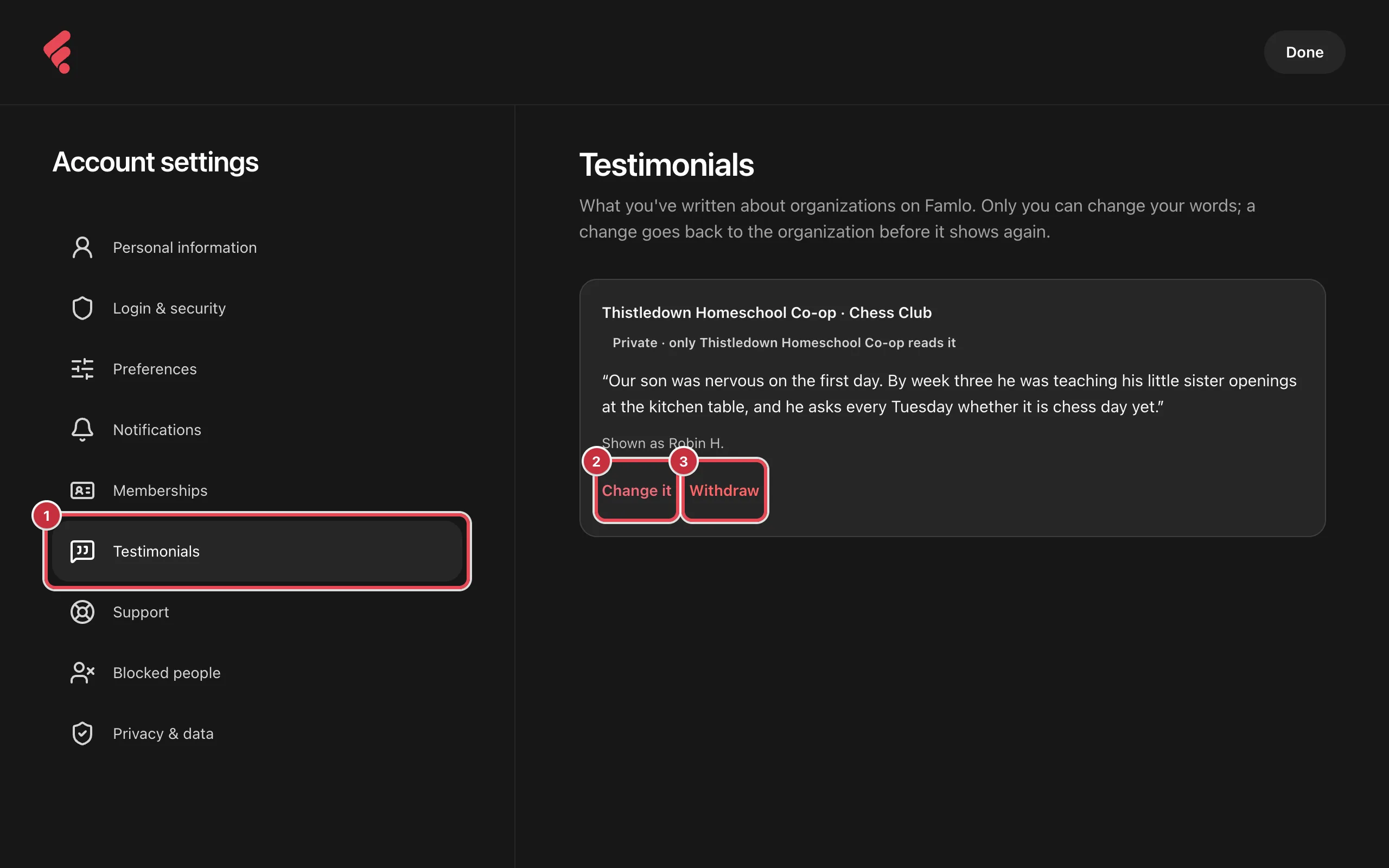The height and width of the screenshot is (868, 1389).
Task: Click the person icon beside Personal information
Action: (82, 247)
